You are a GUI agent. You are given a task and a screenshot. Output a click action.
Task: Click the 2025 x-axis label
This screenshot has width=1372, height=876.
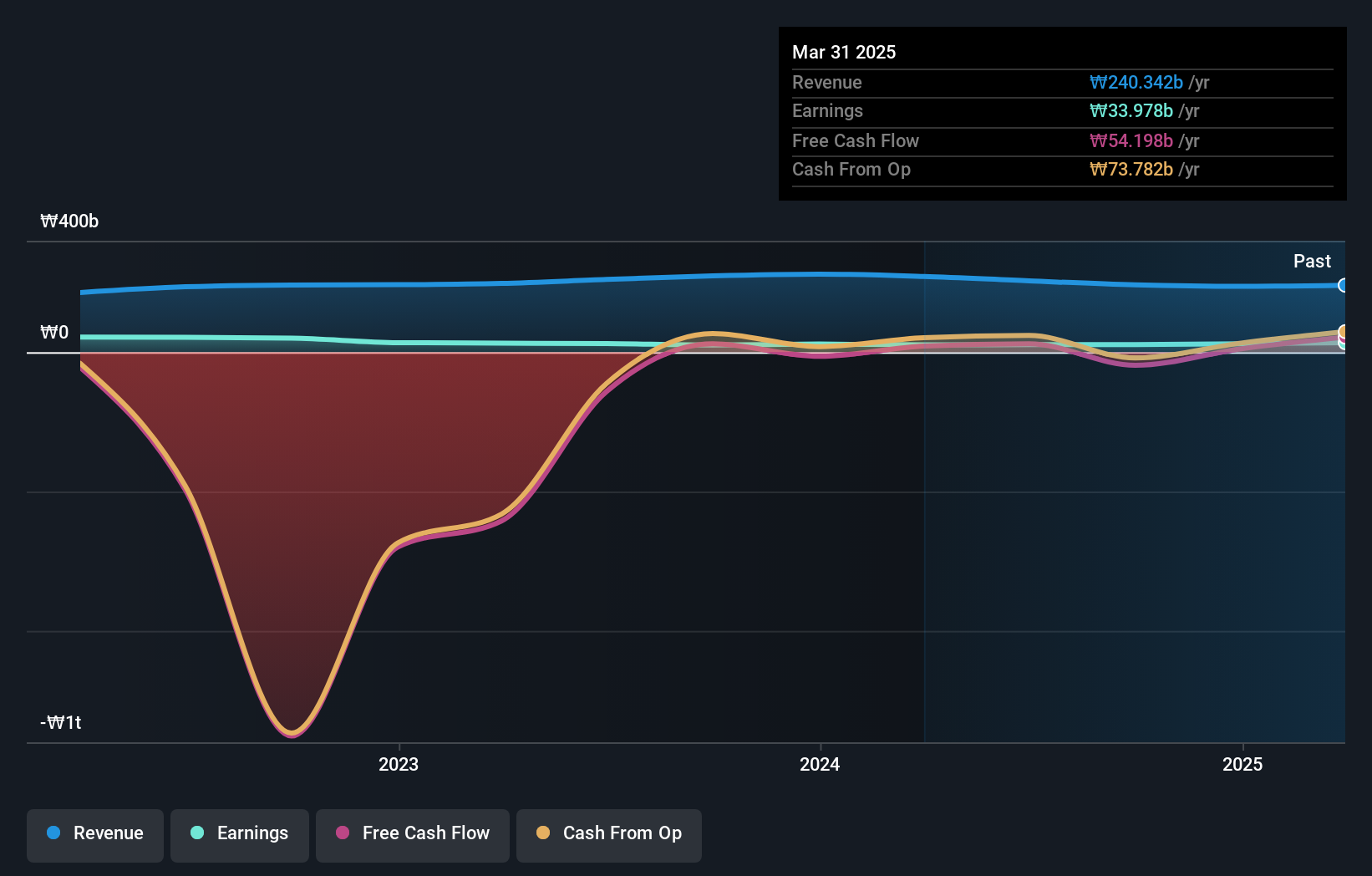(x=1242, y=764)
